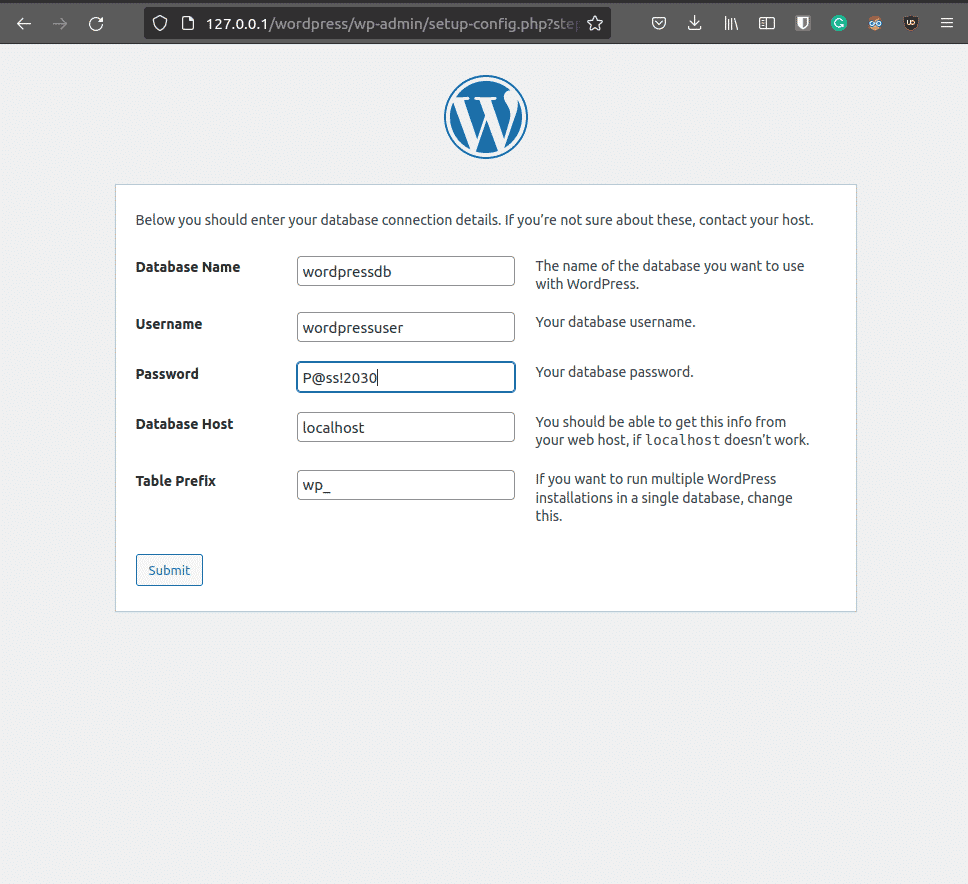
Task: Click 'Your database username.' help text
Action: coord(615,322)
